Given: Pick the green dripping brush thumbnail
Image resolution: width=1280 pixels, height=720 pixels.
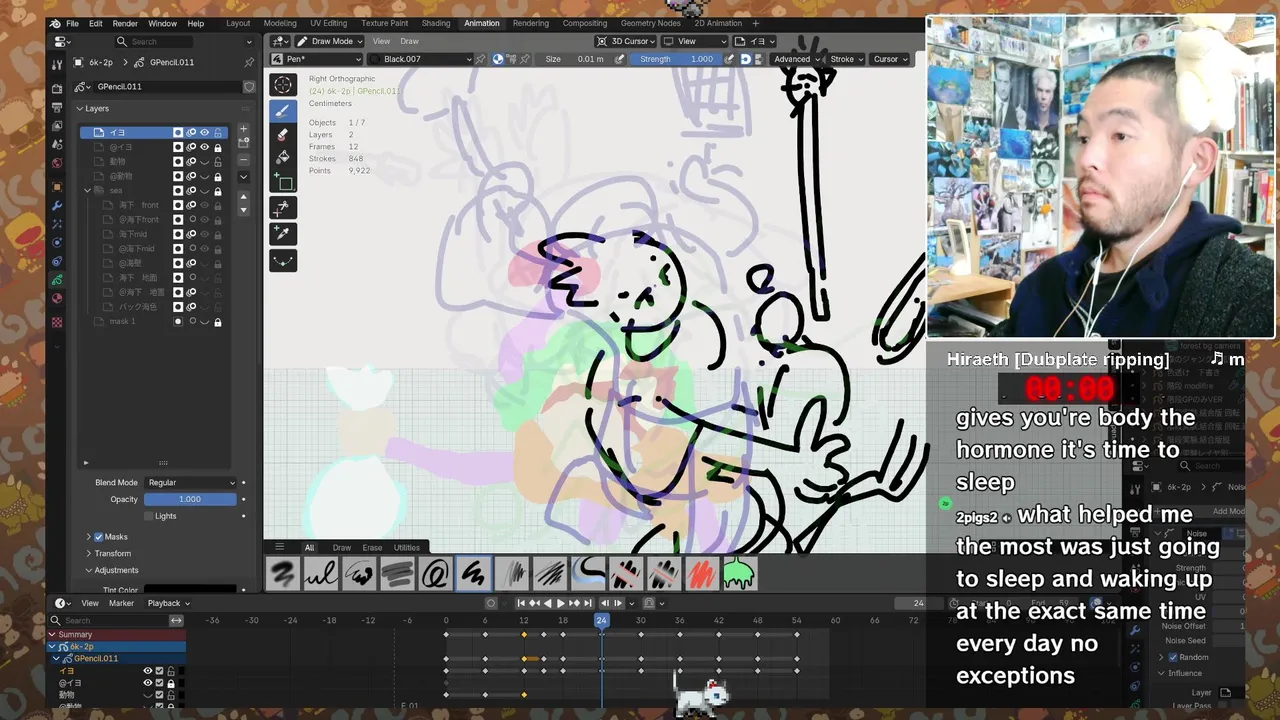Looking at the screenshot, I should pos(739,573).
